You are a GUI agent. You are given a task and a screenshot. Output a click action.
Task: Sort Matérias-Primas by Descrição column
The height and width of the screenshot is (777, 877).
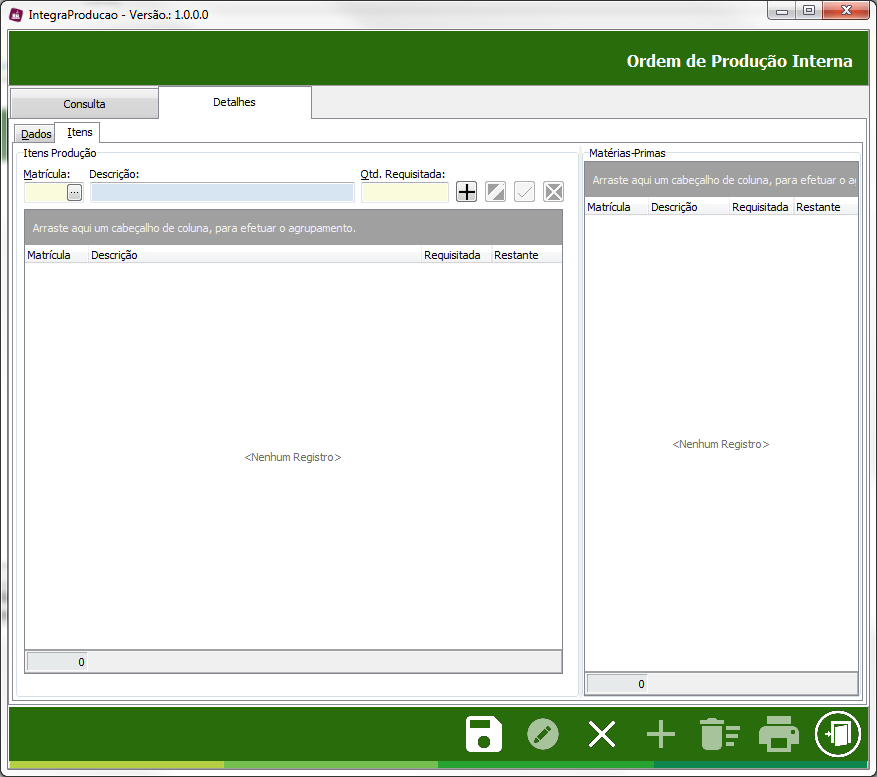coord(689,207)
